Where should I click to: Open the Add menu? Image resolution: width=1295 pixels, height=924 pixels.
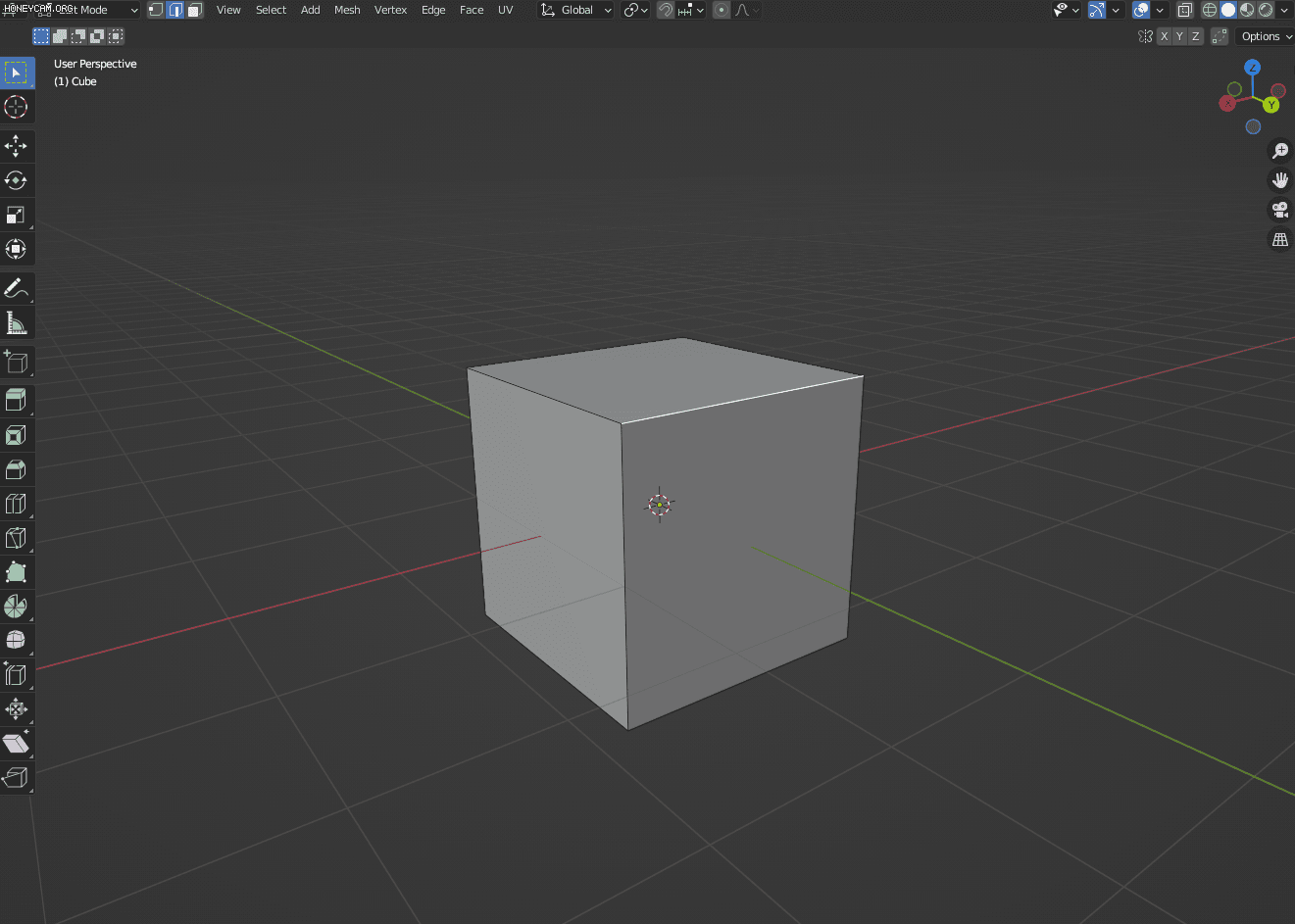pyautogui.click(x=311, y=10)
